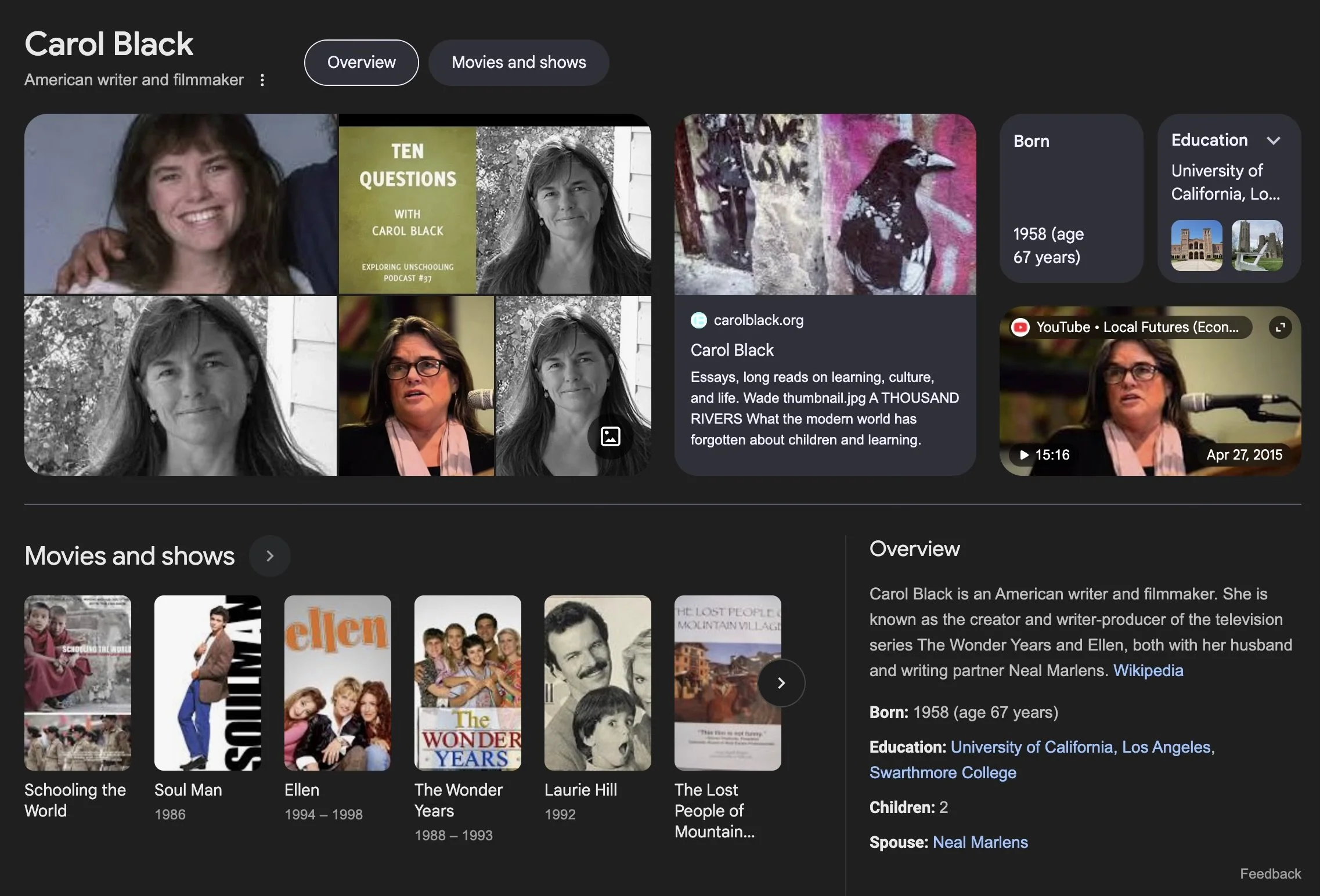The image size is (1320, 896).
Task: Open the Wikipedia link in Overview
Action: [1148, 670]
